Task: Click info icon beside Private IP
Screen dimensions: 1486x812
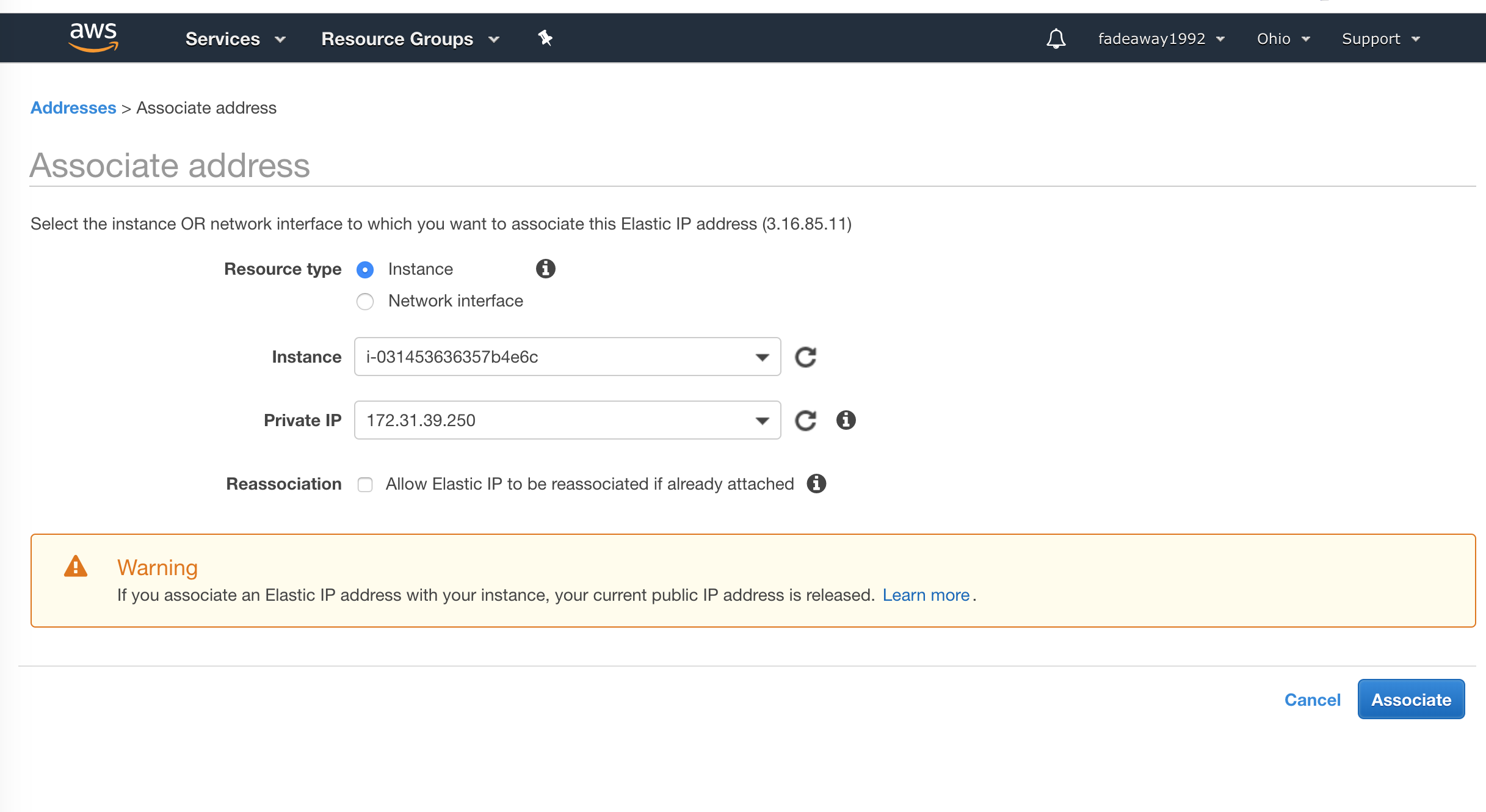Action: [846, 420]
